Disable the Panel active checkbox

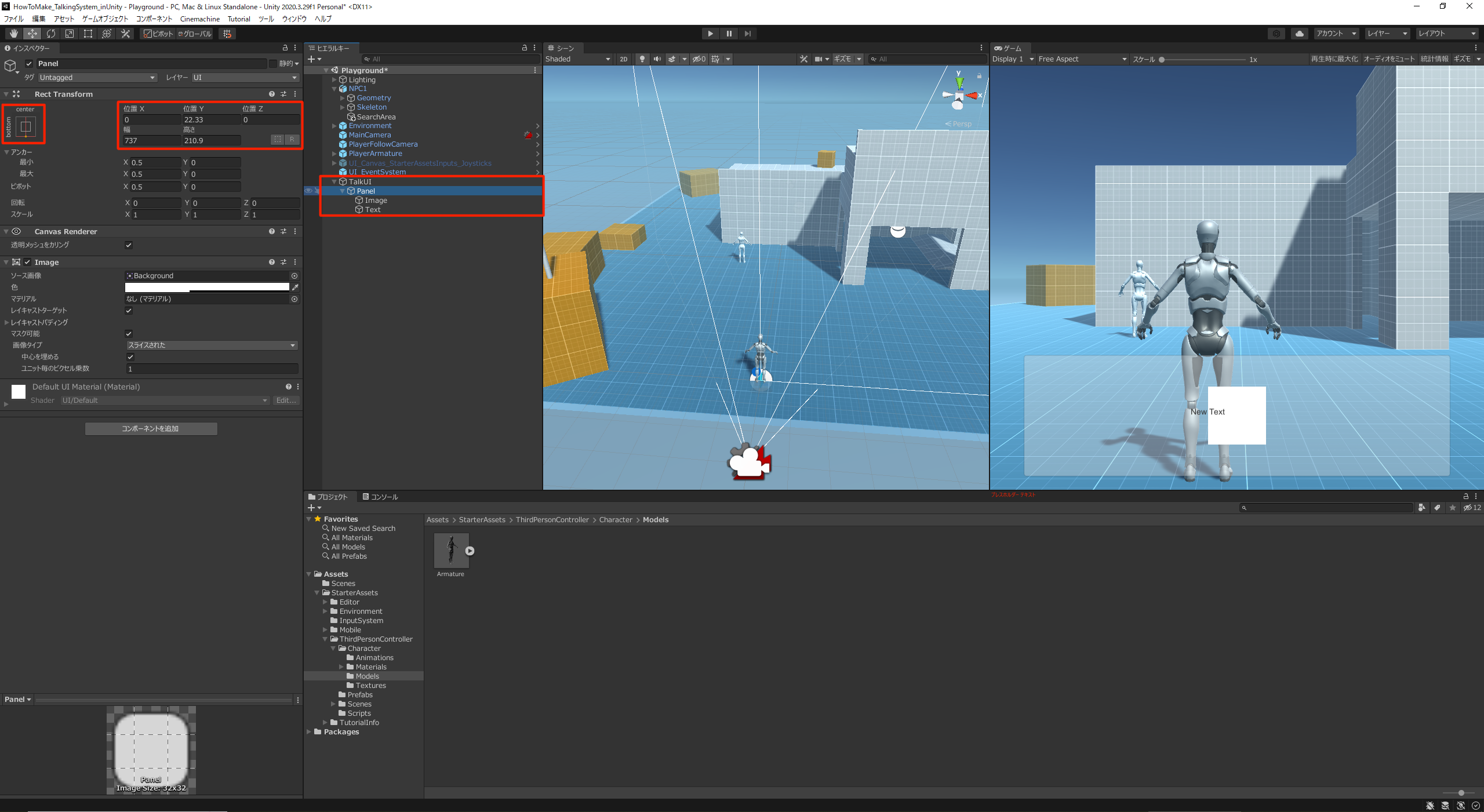29,64
